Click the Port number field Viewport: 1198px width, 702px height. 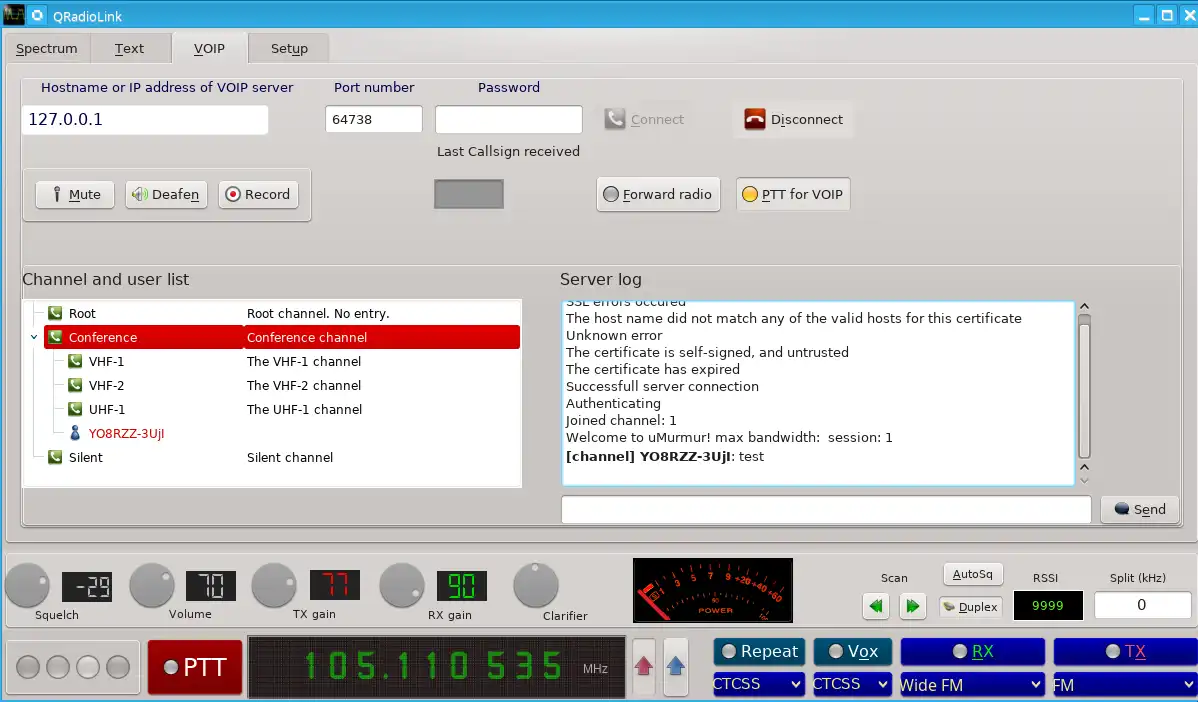pyautogui.click(x=374, y=119)
